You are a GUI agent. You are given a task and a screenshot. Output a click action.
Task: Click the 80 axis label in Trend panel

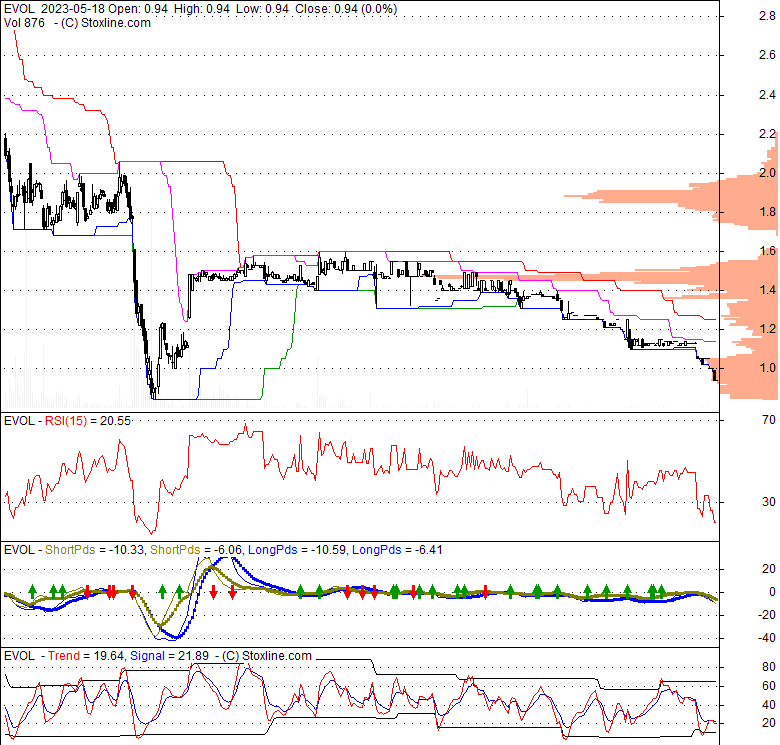click(x=769, y=666)
